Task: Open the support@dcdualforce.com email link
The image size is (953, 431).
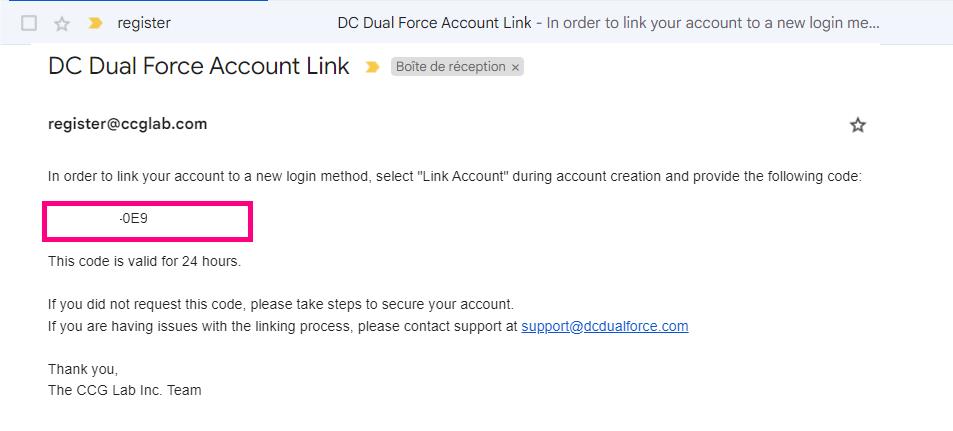Action: point(604,326)
